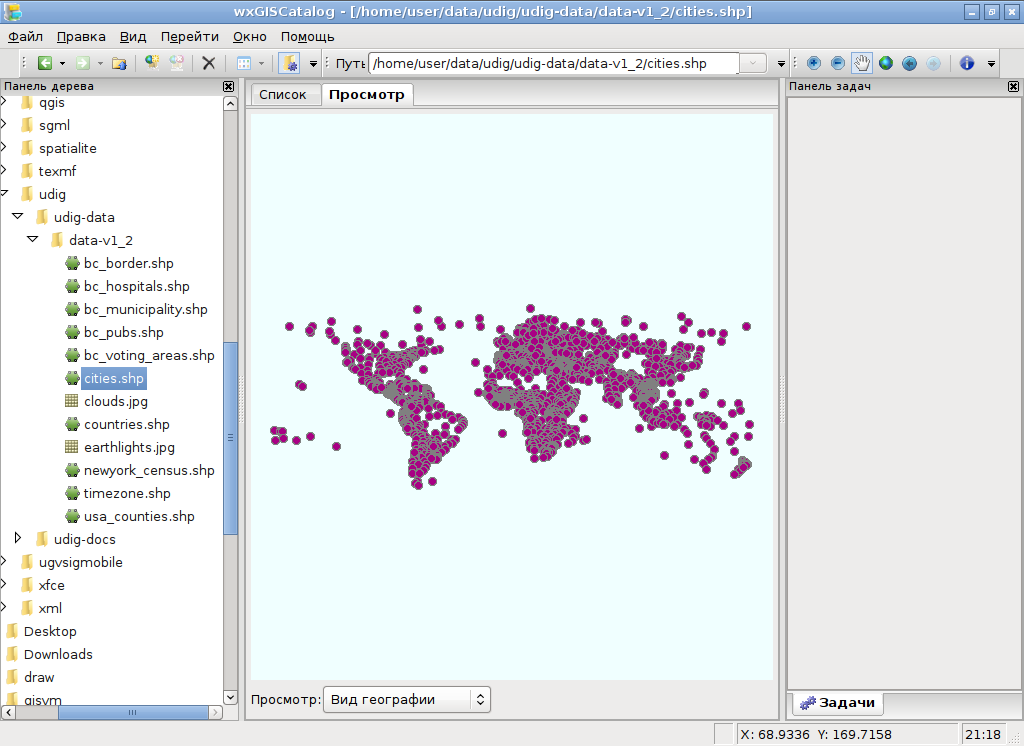Activate the Pan (hand) tool
1024x746 pixels.
[862, 63]
